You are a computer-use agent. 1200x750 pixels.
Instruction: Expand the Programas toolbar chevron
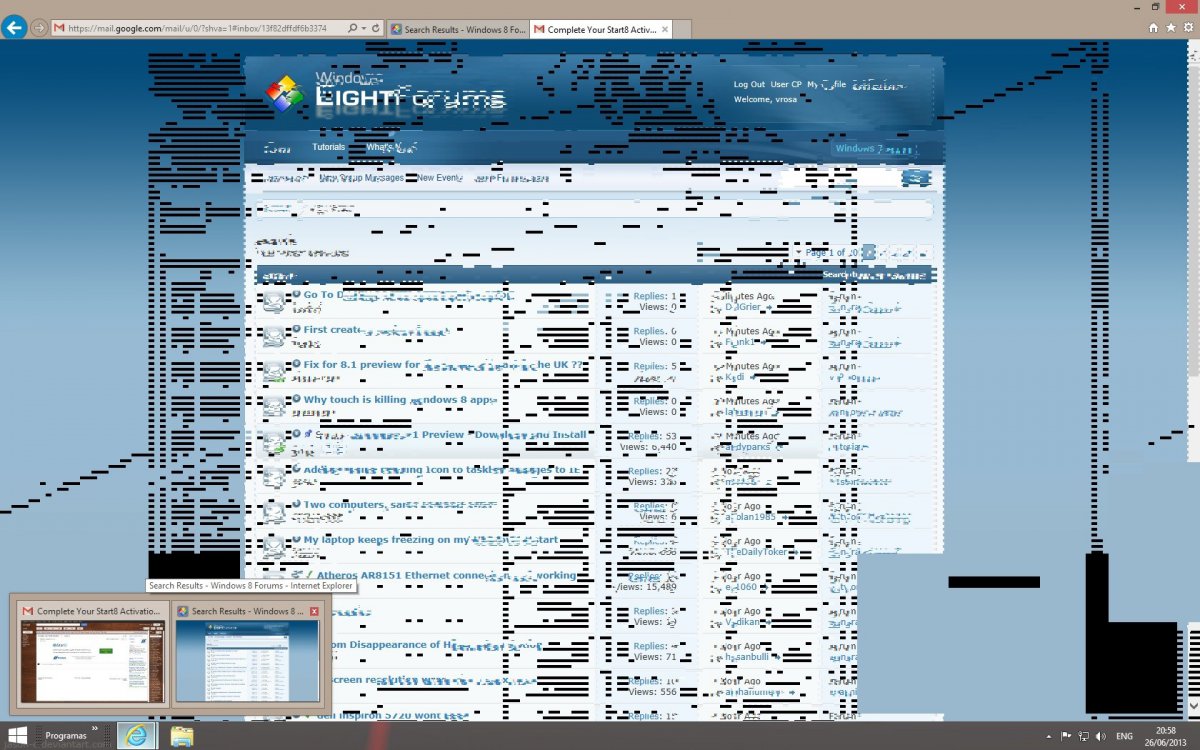pos(96,729)
